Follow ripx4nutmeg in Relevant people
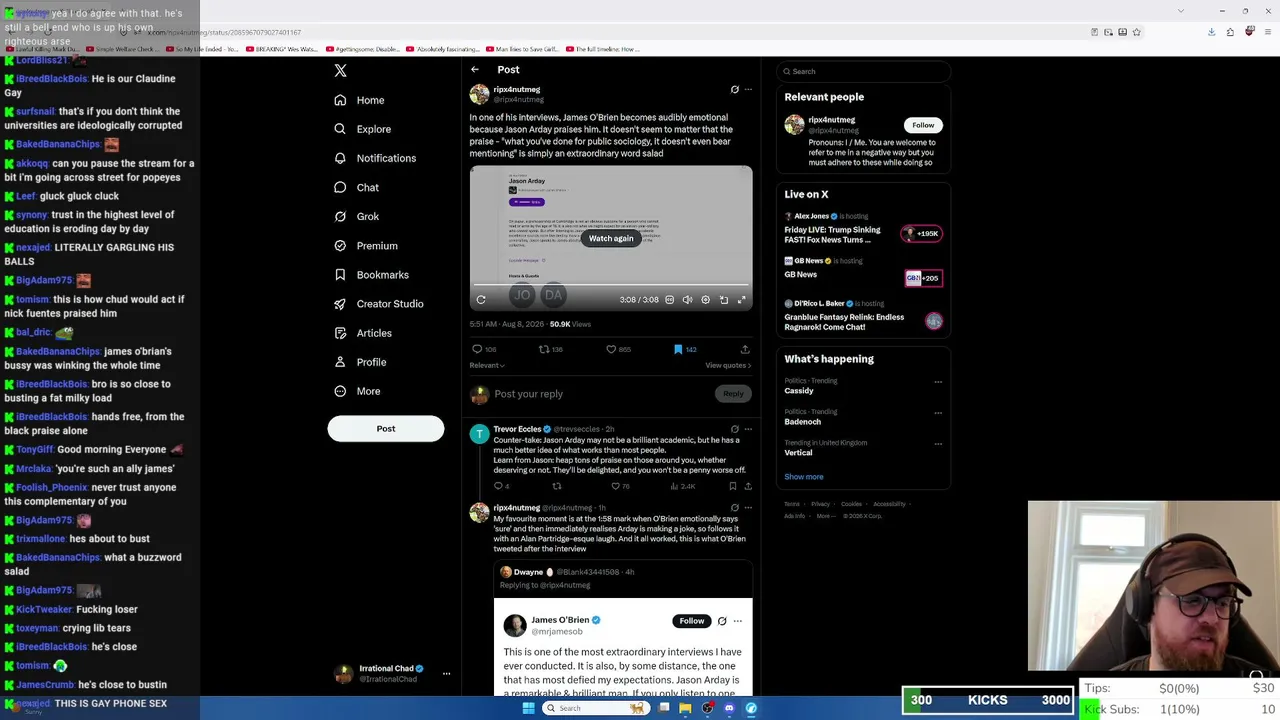This screenshot has width=1280, height=720. point(923,125)
